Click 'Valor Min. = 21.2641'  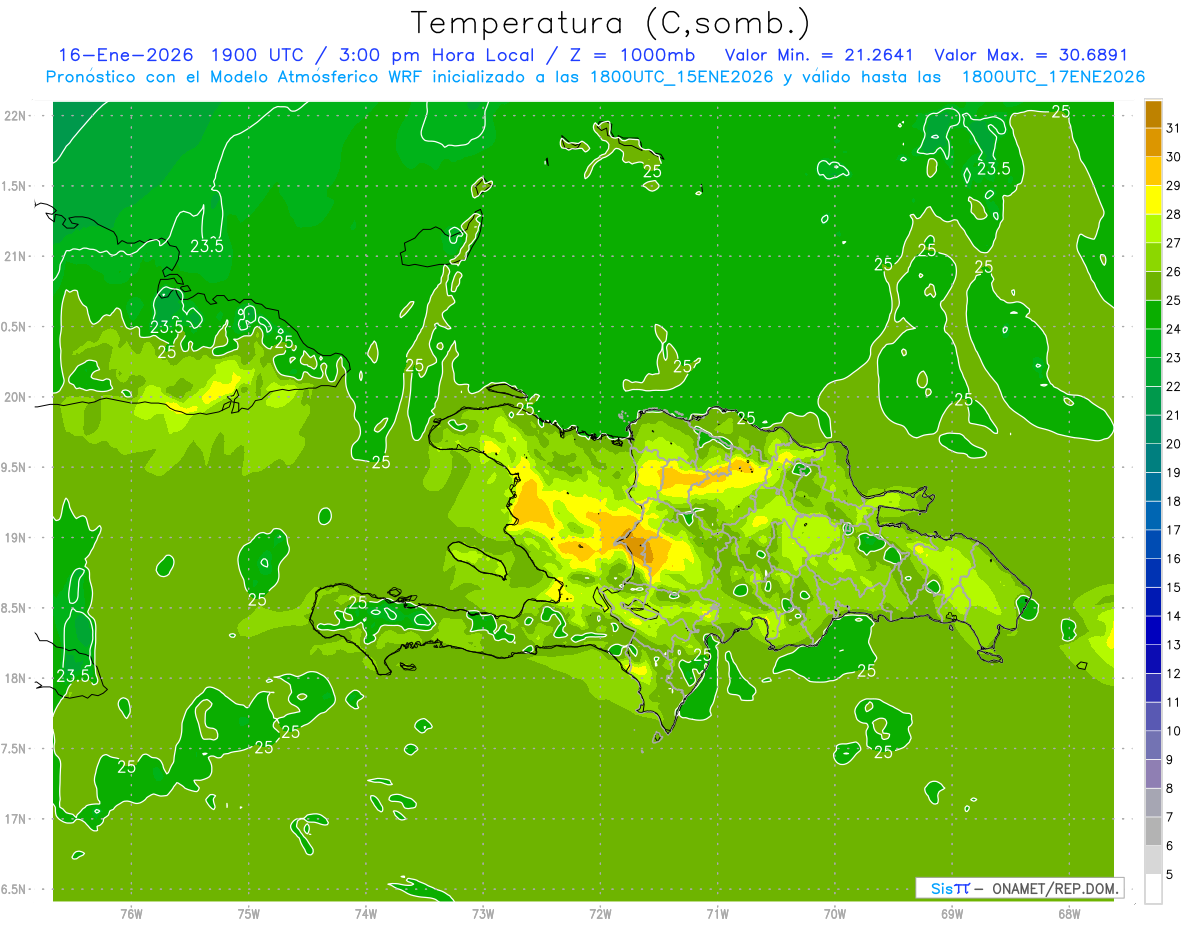819,55
